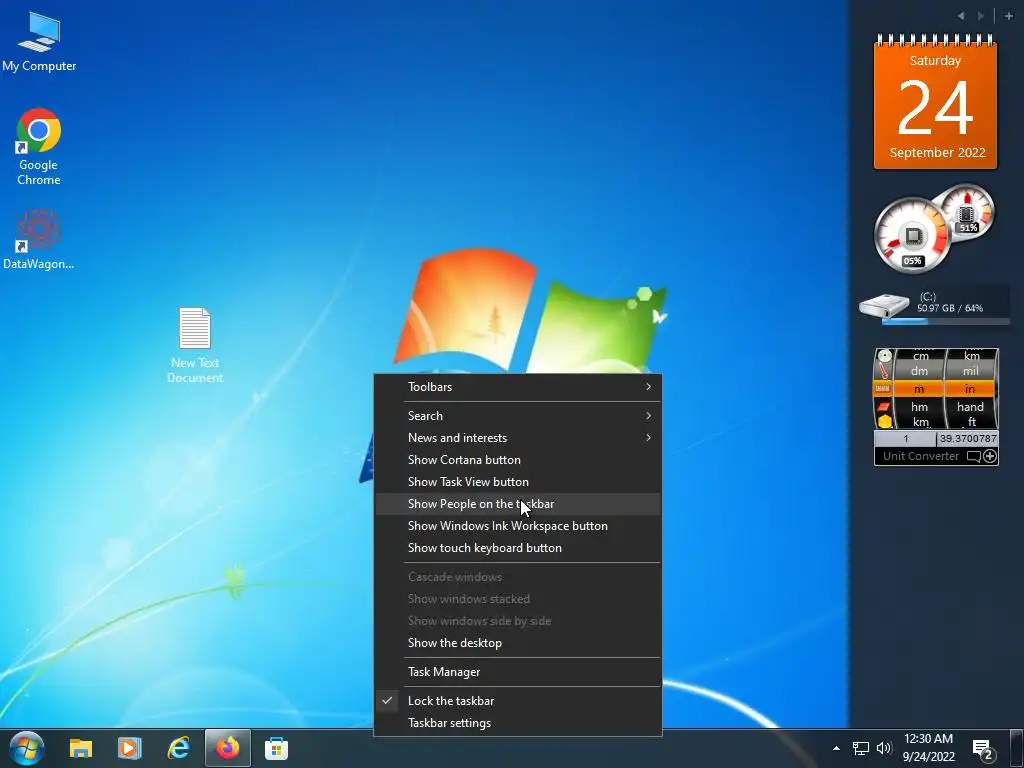Click the C: drive gadget icon
Image resolution: width=1024 pixels, height=768 pixels.
coord(884,304)
